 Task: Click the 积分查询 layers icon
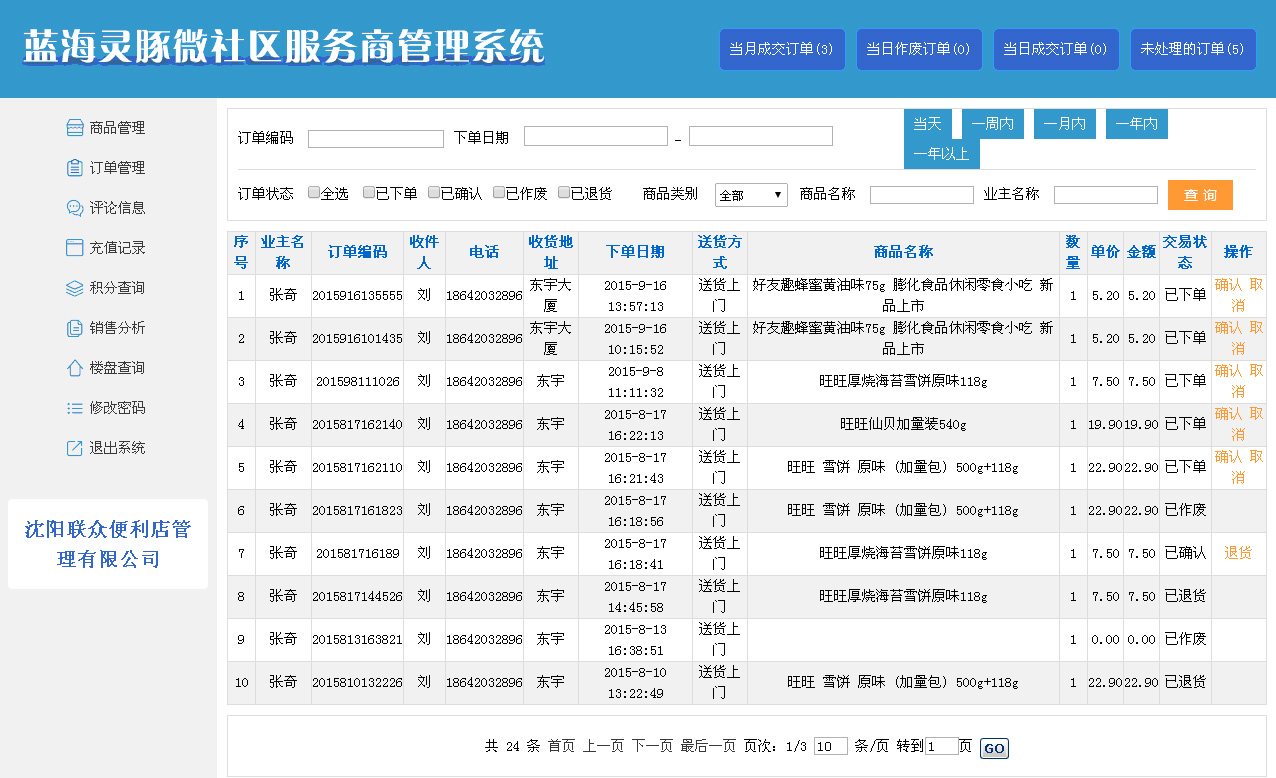[74, 288]
